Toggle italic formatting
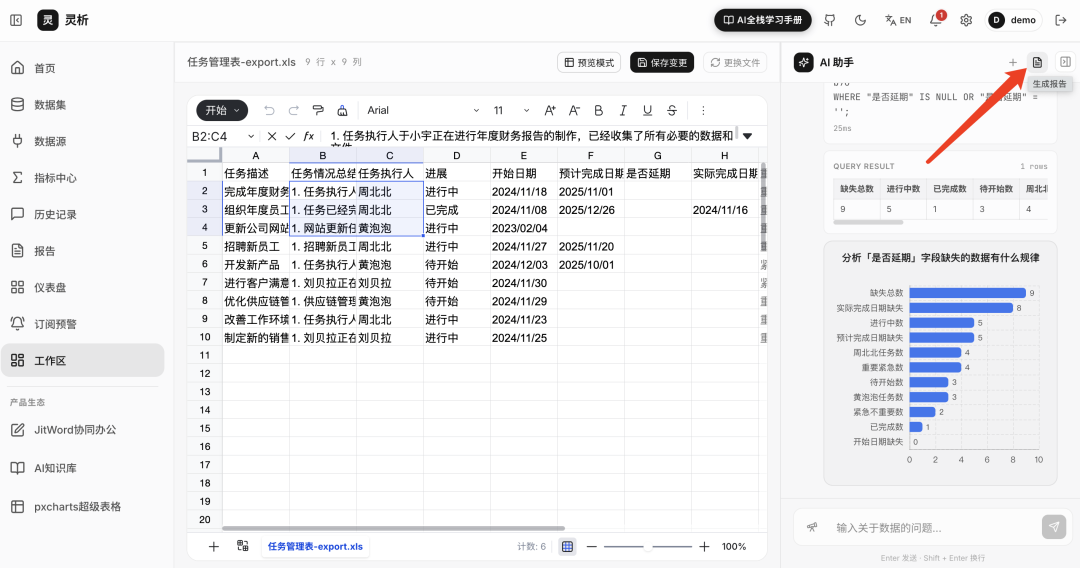 623,110
